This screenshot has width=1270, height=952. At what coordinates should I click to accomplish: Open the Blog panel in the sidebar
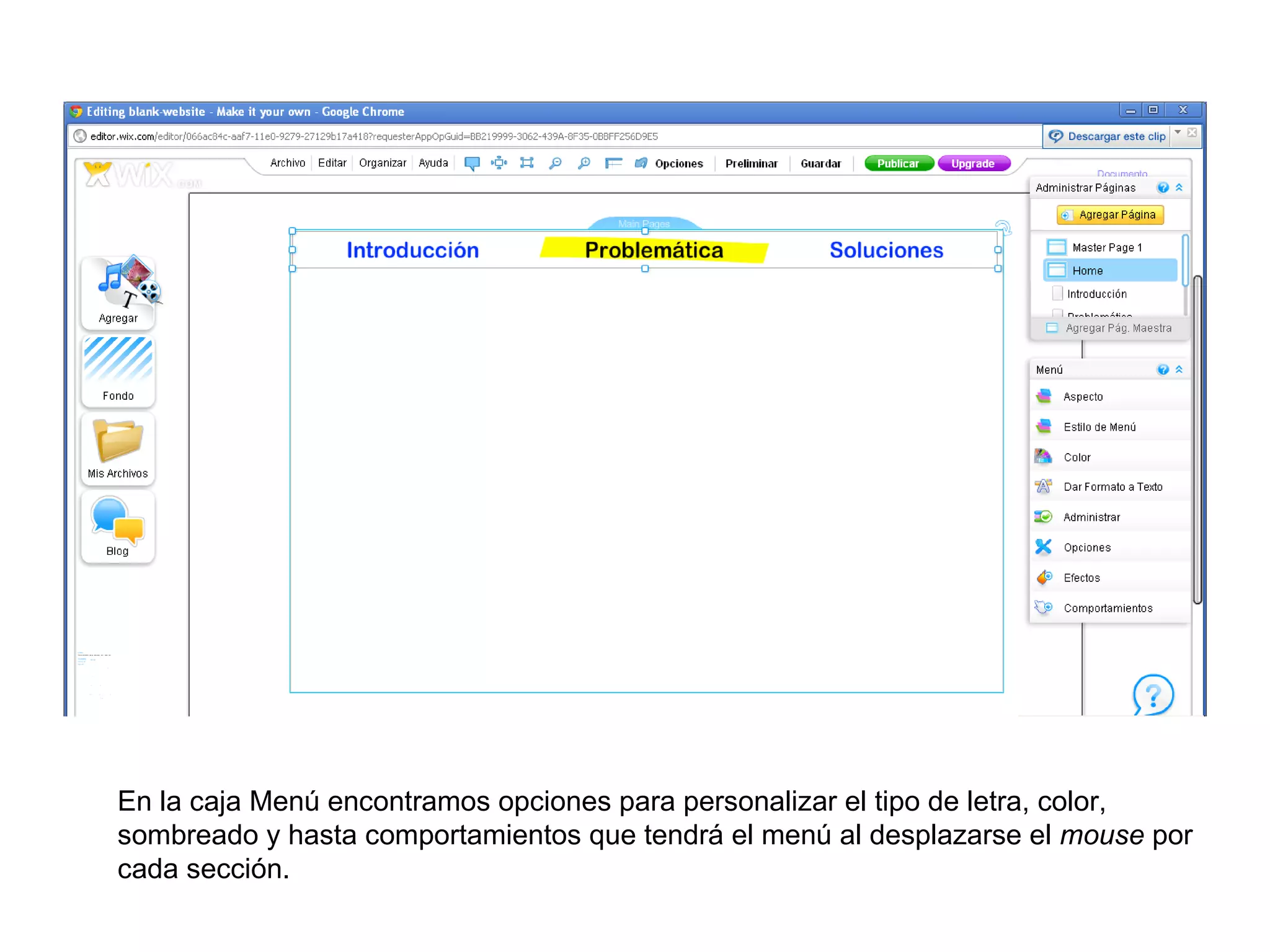[x=118, y=526]
